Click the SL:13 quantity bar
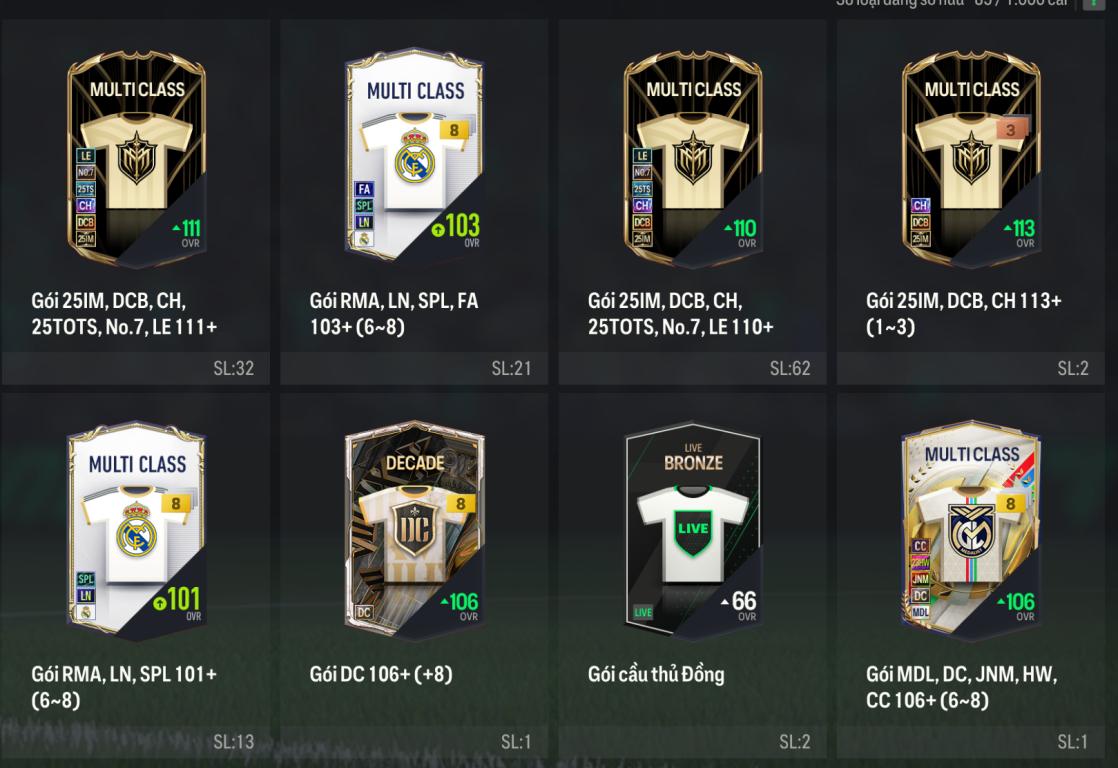1118x768 pixels. (x=136, y=742)
